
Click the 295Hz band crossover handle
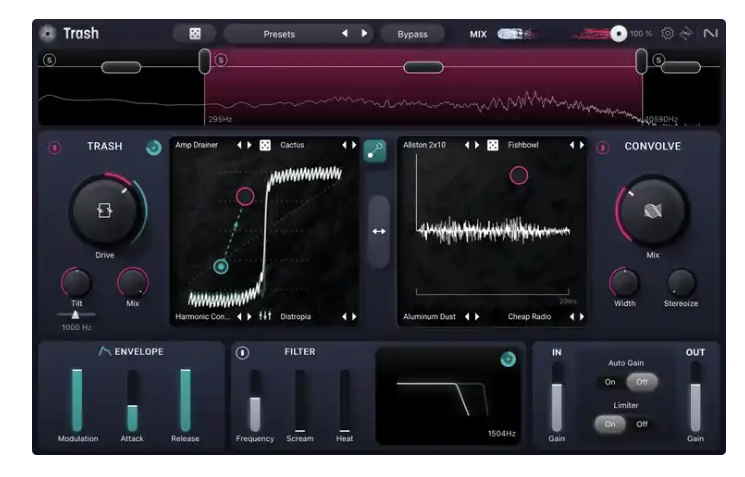click(x=204, y=61)
